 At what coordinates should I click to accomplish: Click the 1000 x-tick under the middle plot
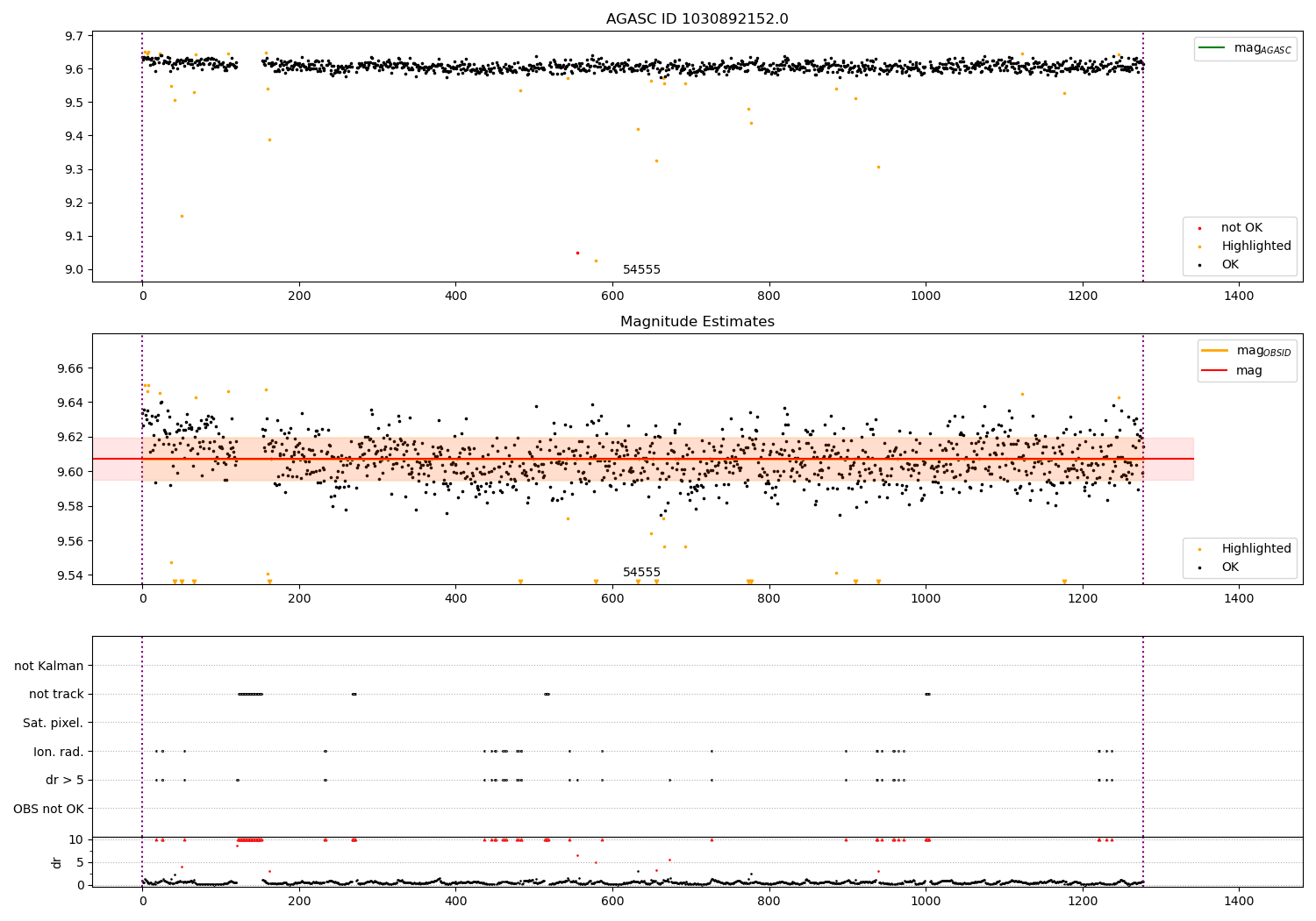[926, 599]
